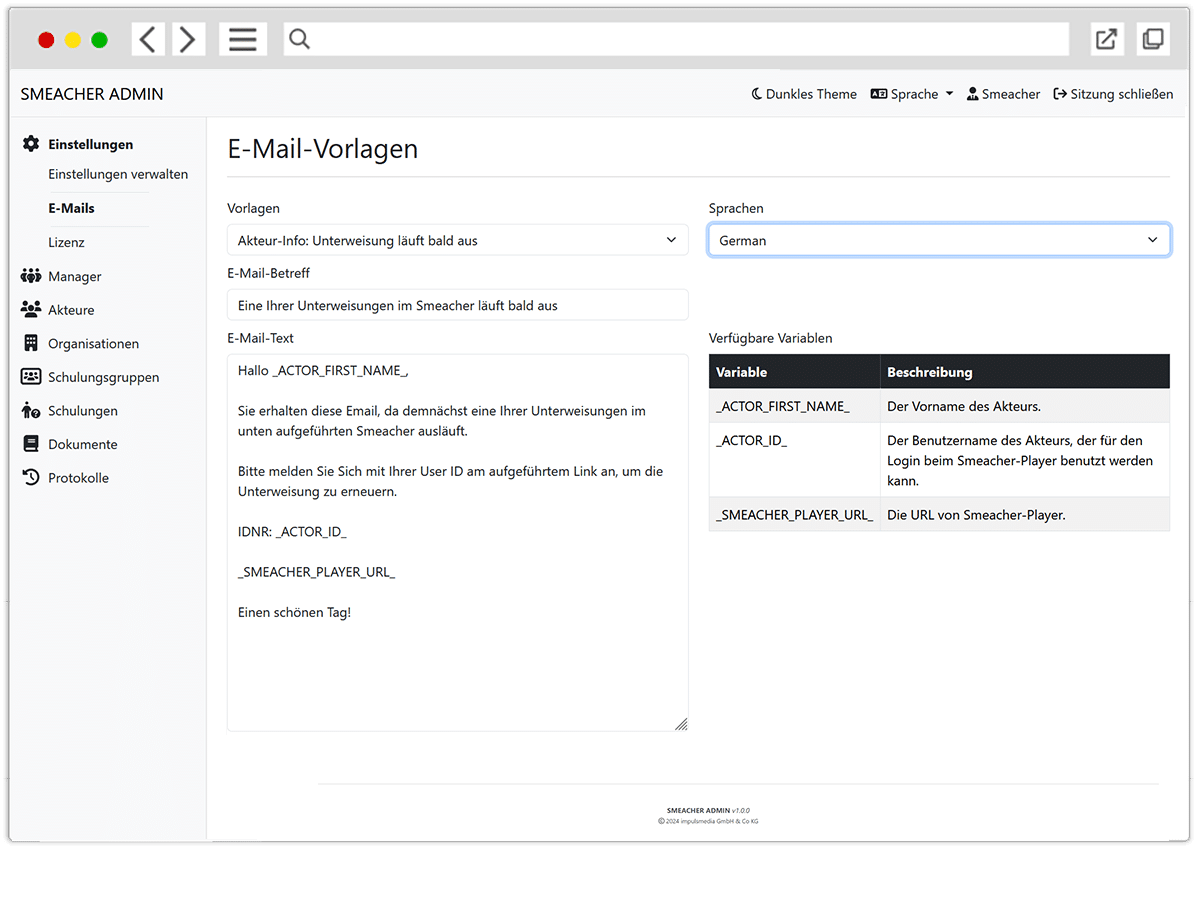Open the Sprachen language dropdown
1200x900 pixels.
pyautogui.click(x=939, y=240)
